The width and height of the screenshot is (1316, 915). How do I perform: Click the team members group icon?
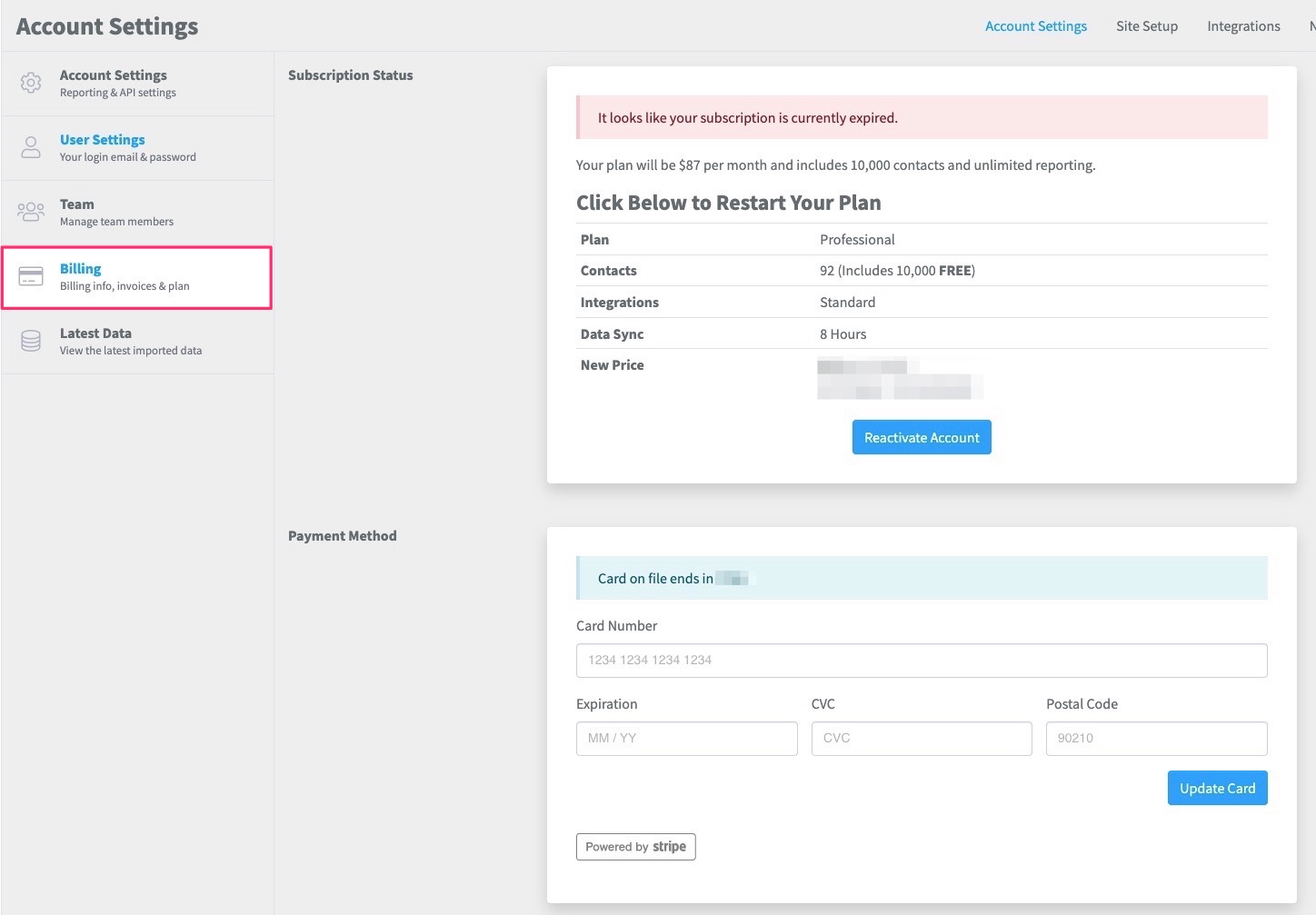(x=31, y=212)
